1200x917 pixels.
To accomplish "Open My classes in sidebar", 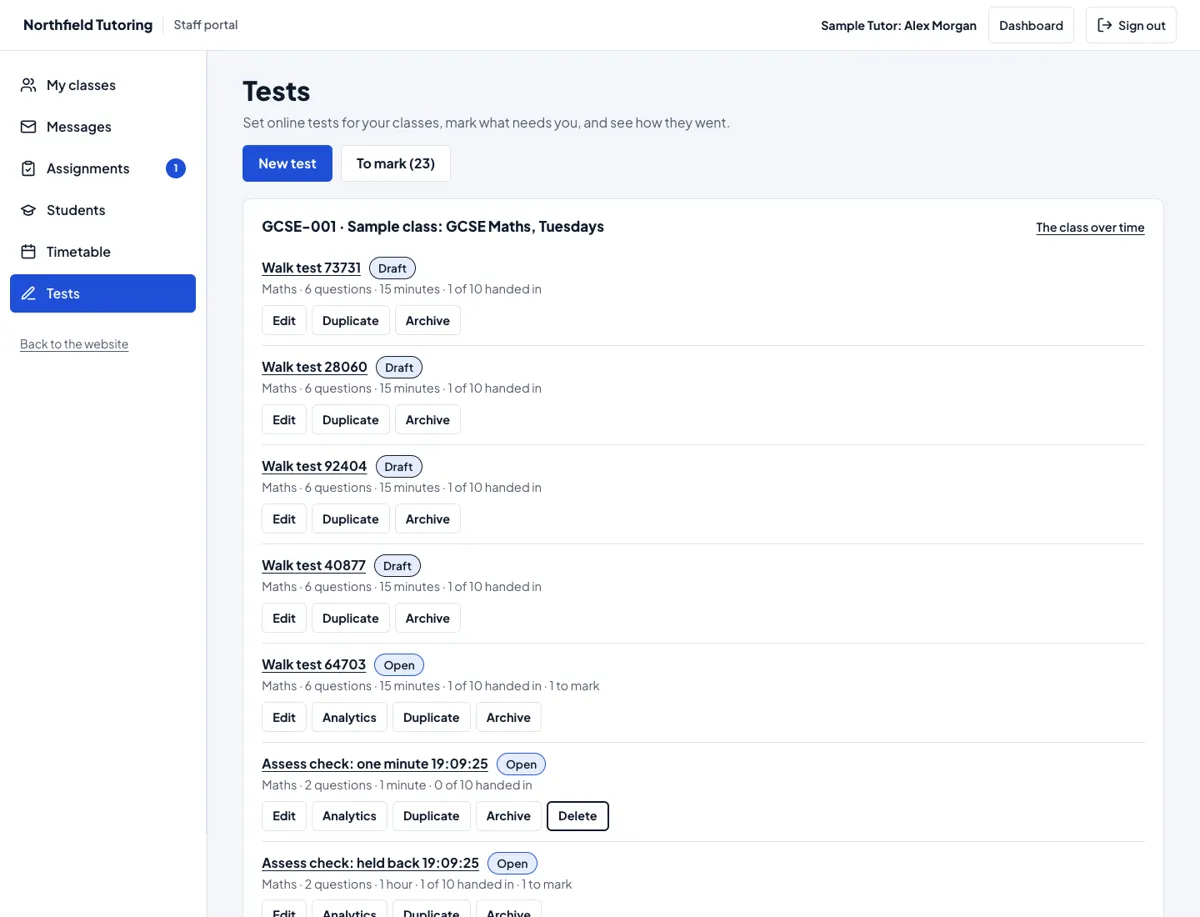I will (103, 85).
